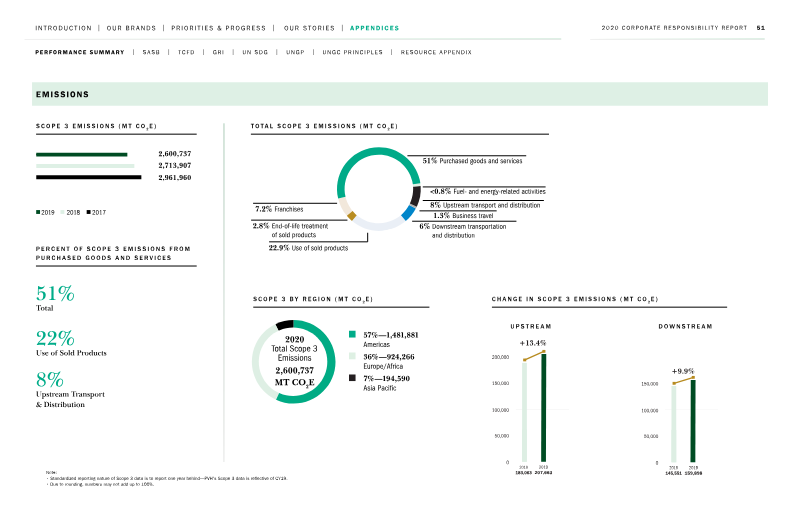
Task: Click 2.8% End-of-life treatment label
Action: tap(290, 230)
